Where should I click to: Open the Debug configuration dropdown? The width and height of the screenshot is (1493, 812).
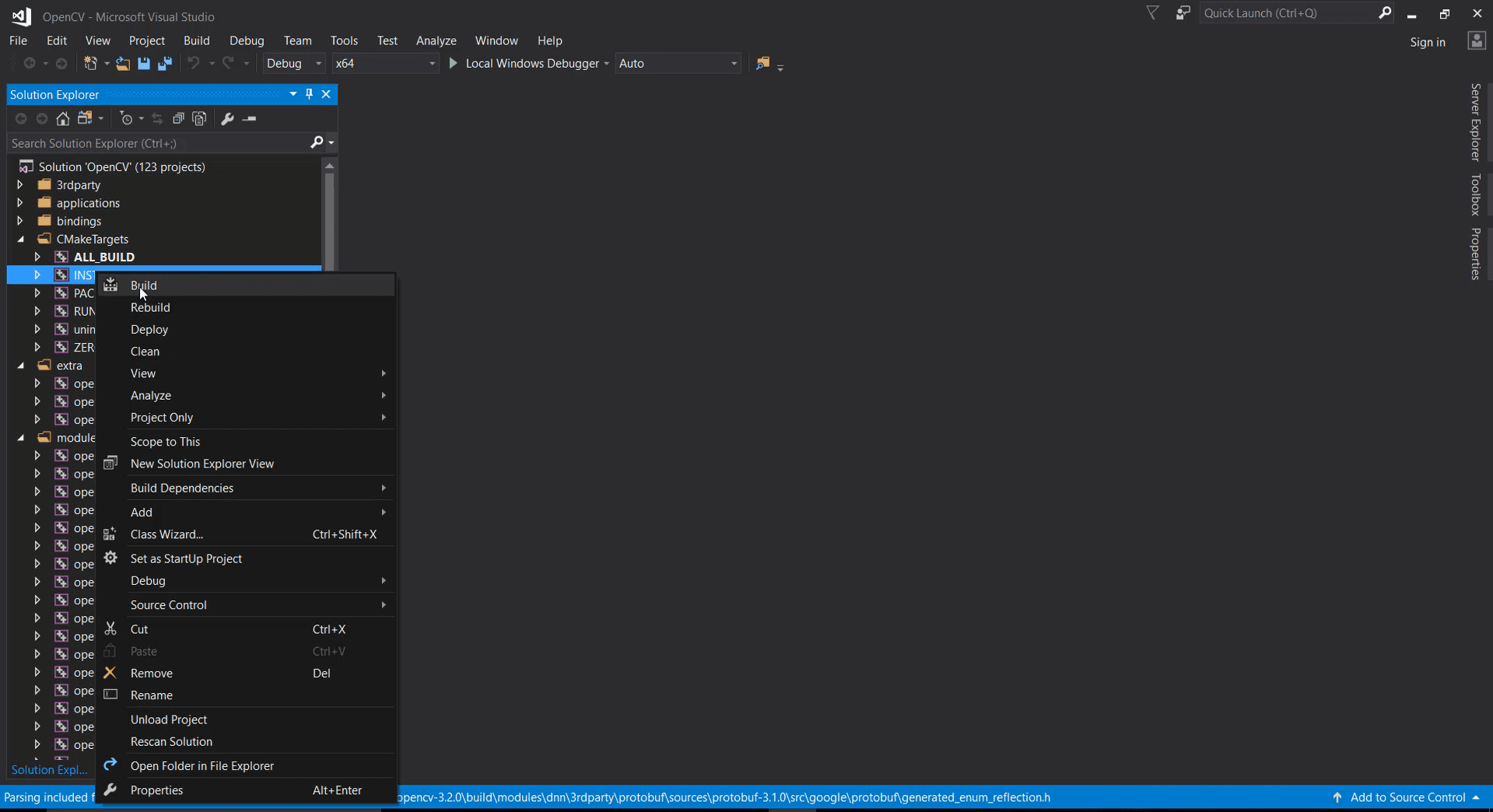[317, 63]
